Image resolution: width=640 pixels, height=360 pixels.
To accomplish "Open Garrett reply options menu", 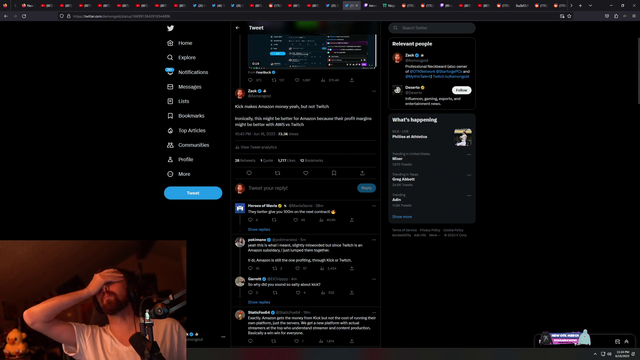I will point(374,279).
